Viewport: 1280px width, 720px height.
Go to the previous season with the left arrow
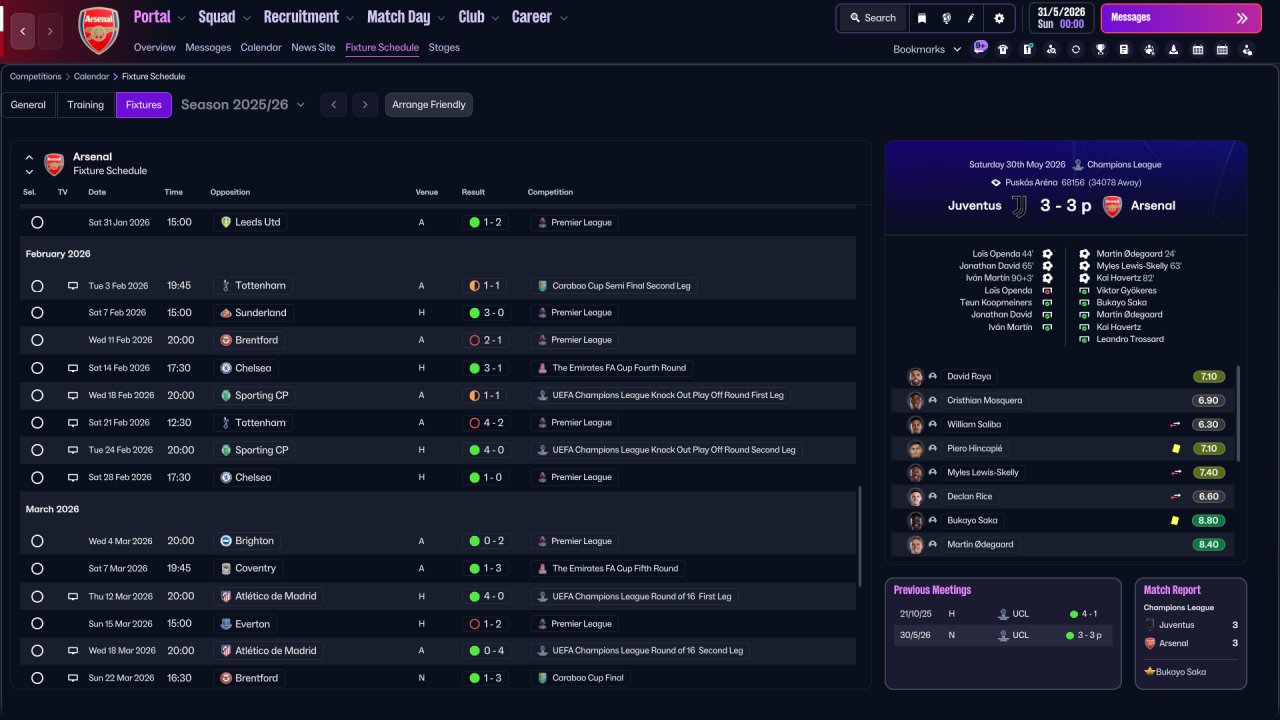[x=334, y=105]
